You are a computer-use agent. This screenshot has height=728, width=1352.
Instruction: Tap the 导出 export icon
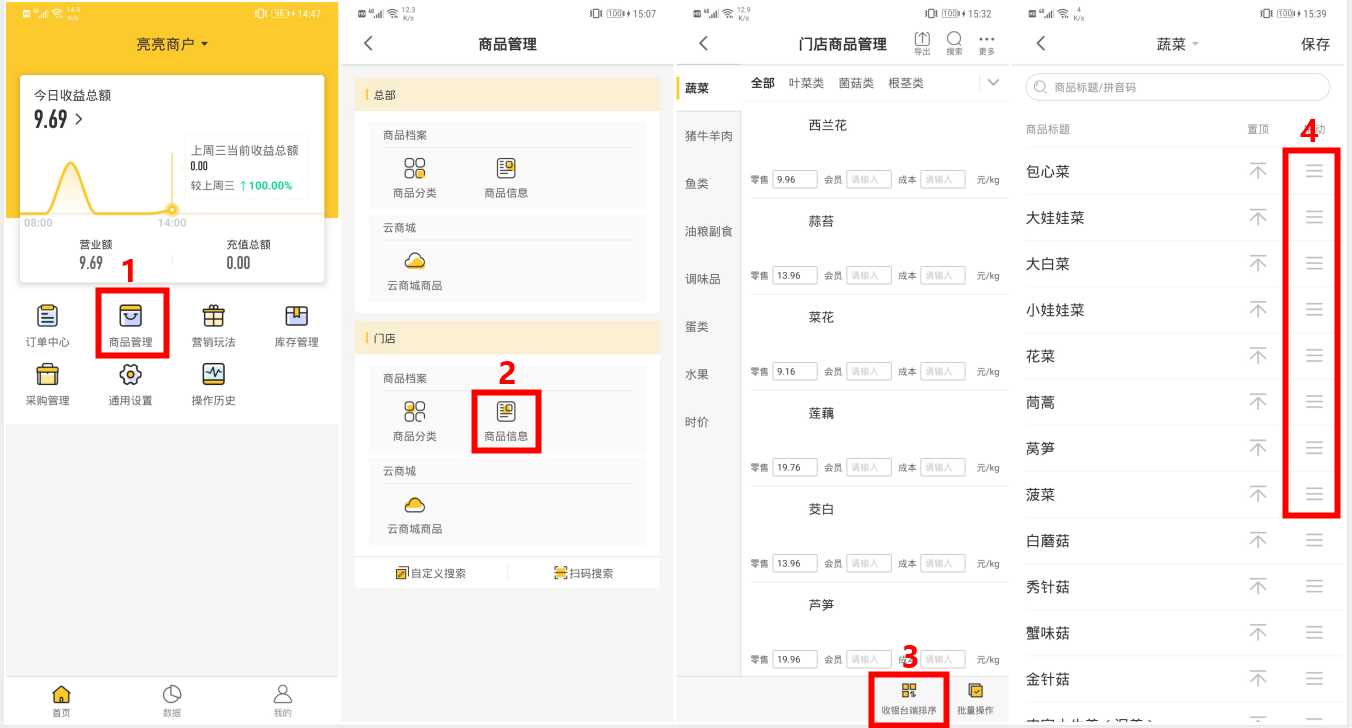pos(922,43)
